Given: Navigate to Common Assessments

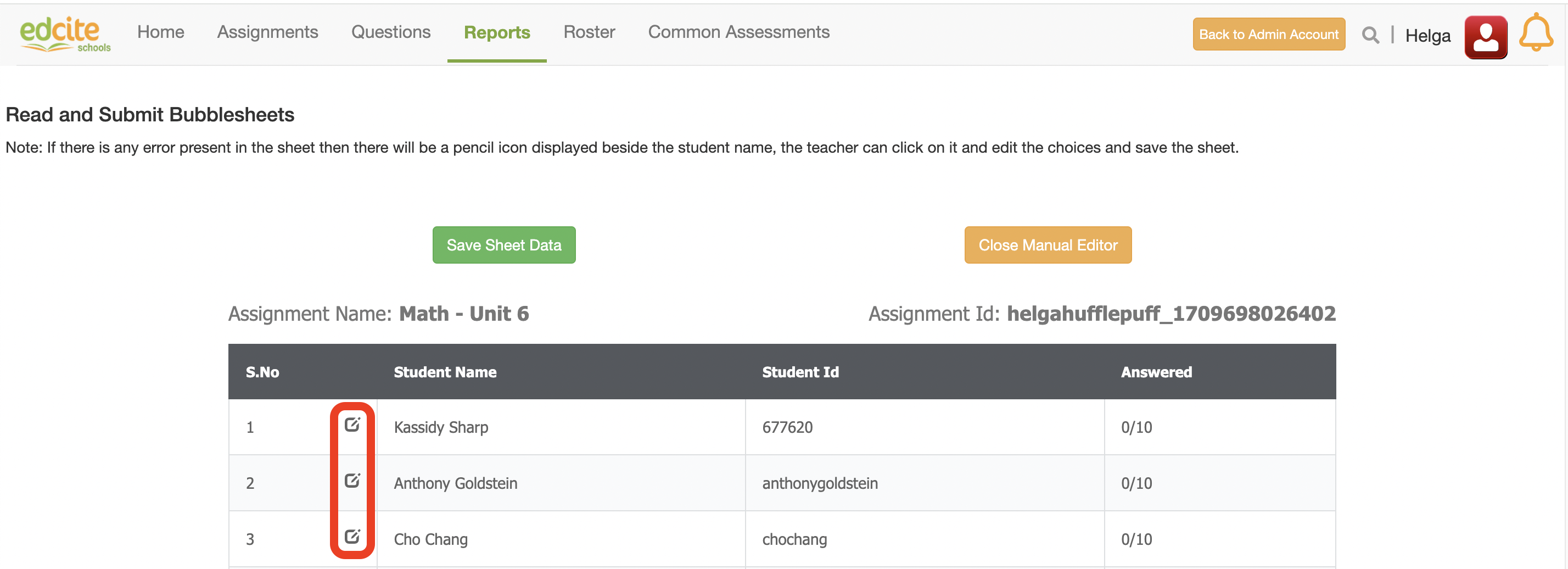Looking at the screenshot, I should pyautogui.click(x=738, y=32).
